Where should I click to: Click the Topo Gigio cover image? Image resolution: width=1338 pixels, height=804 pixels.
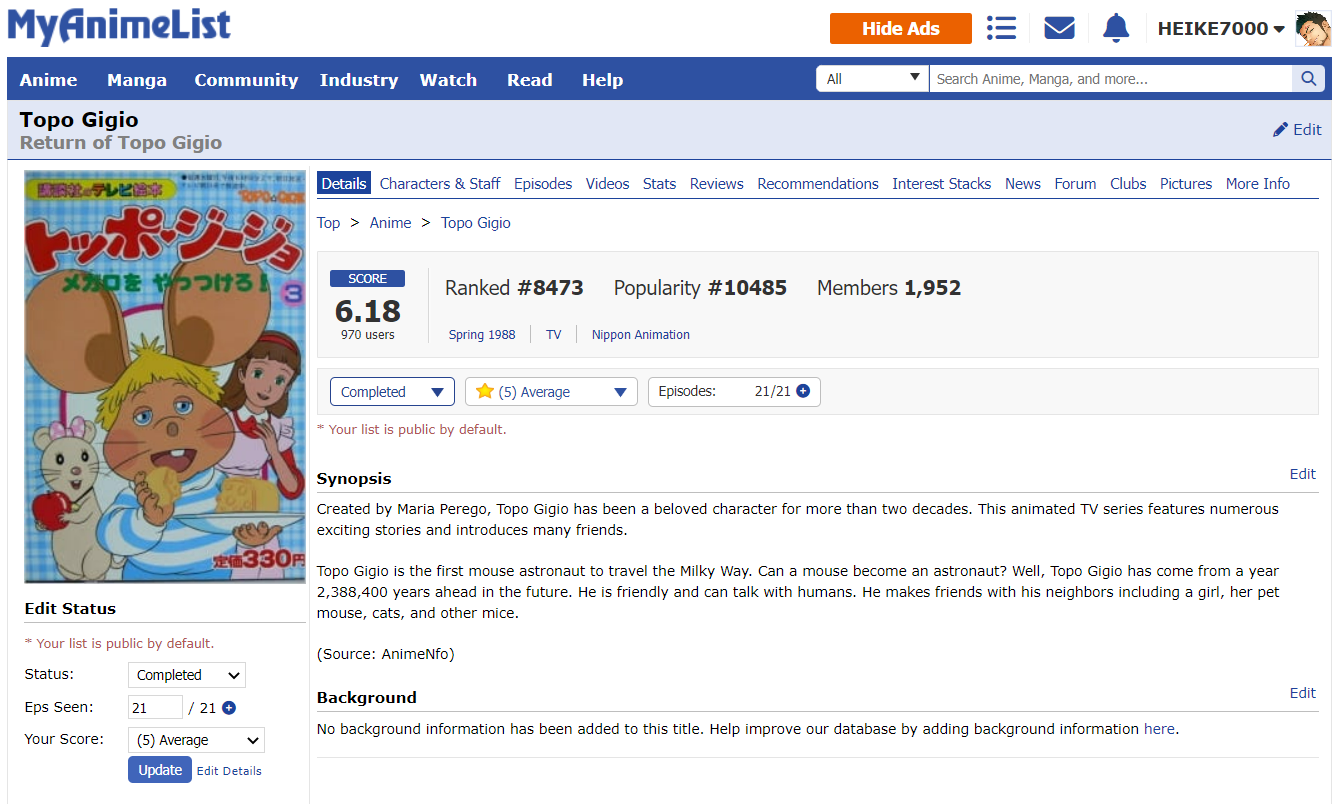coord(165,376)
